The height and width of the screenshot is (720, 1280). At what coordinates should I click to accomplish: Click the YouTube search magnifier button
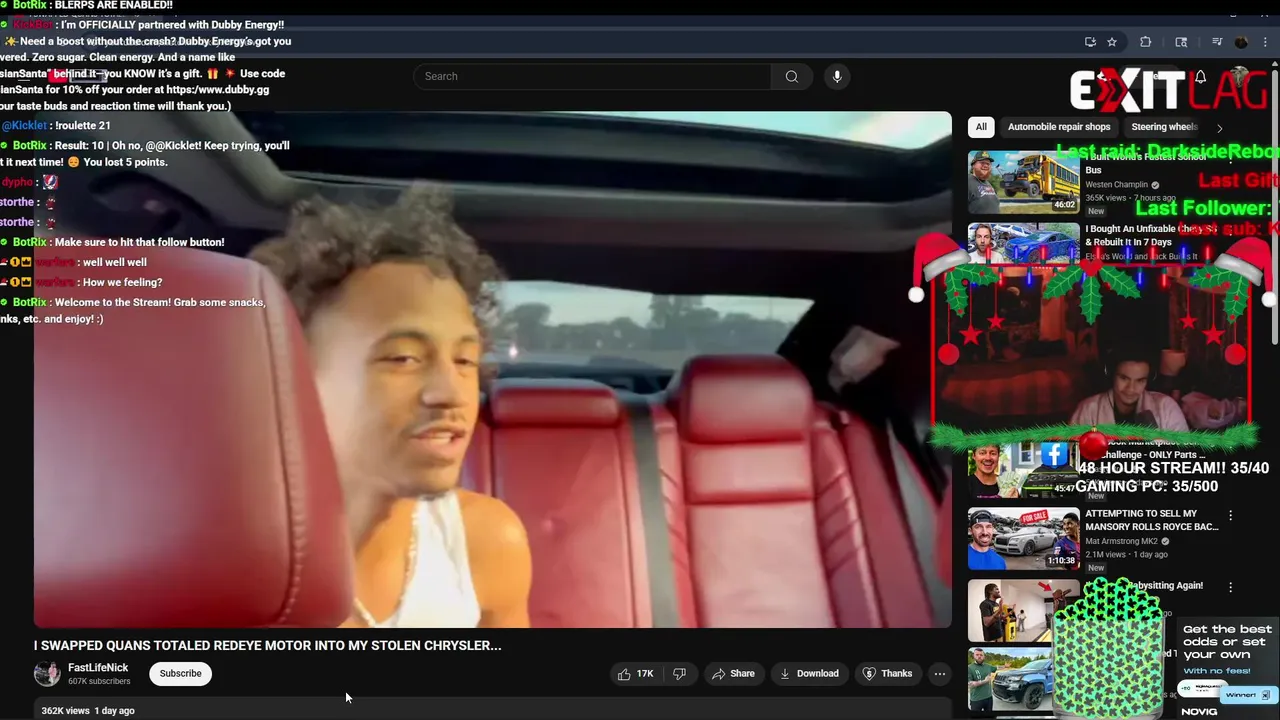point(791,76)
